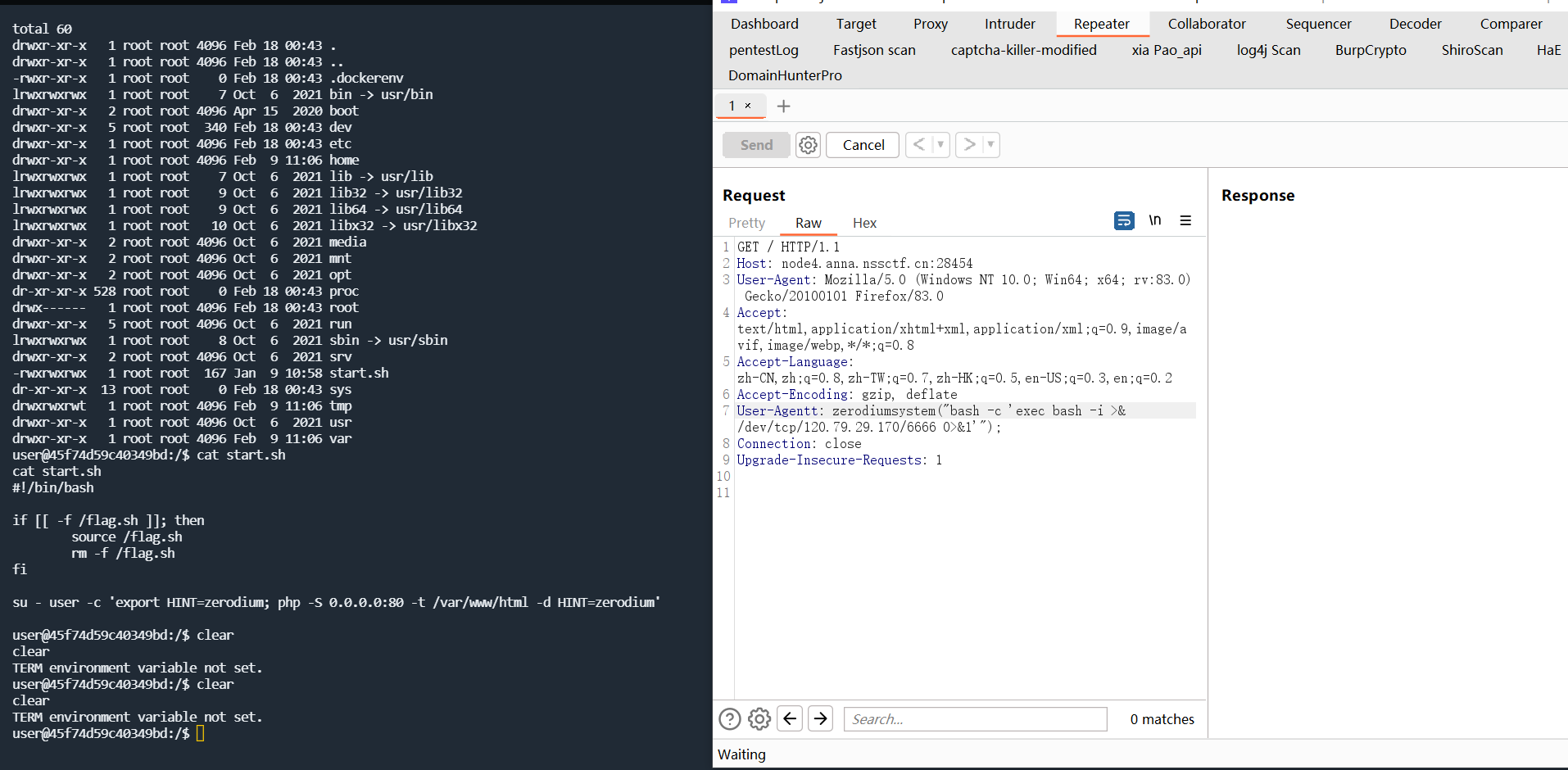Click '#!/bin/bash' line in terminal
The width and height of the screenshot is (1568, 770).
[x=53, y=487]
